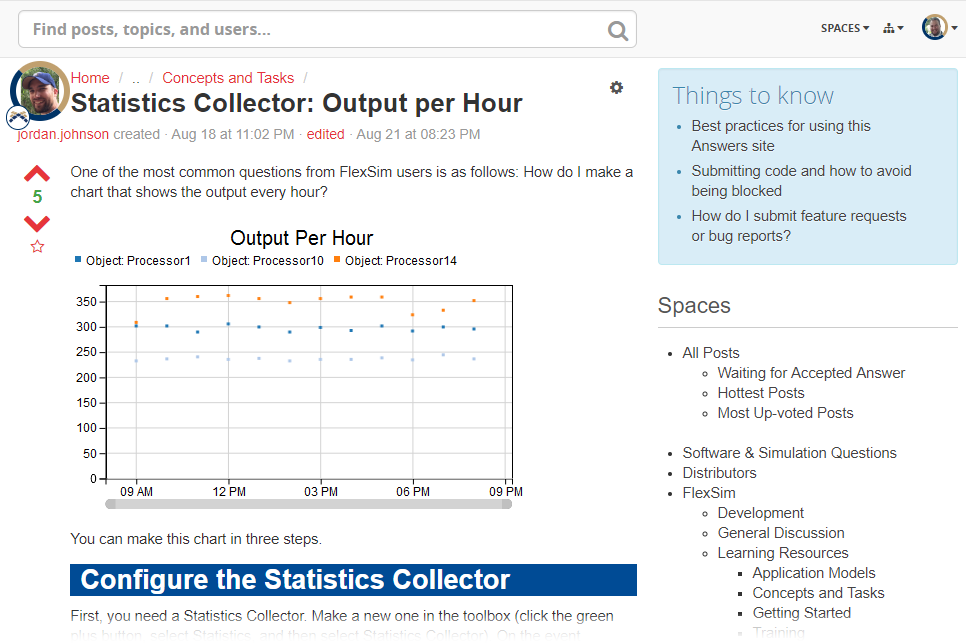Viewport: 966px width, 644px height.
Task: Show the Most Up-voted Posts list
Action: (785, 413)
